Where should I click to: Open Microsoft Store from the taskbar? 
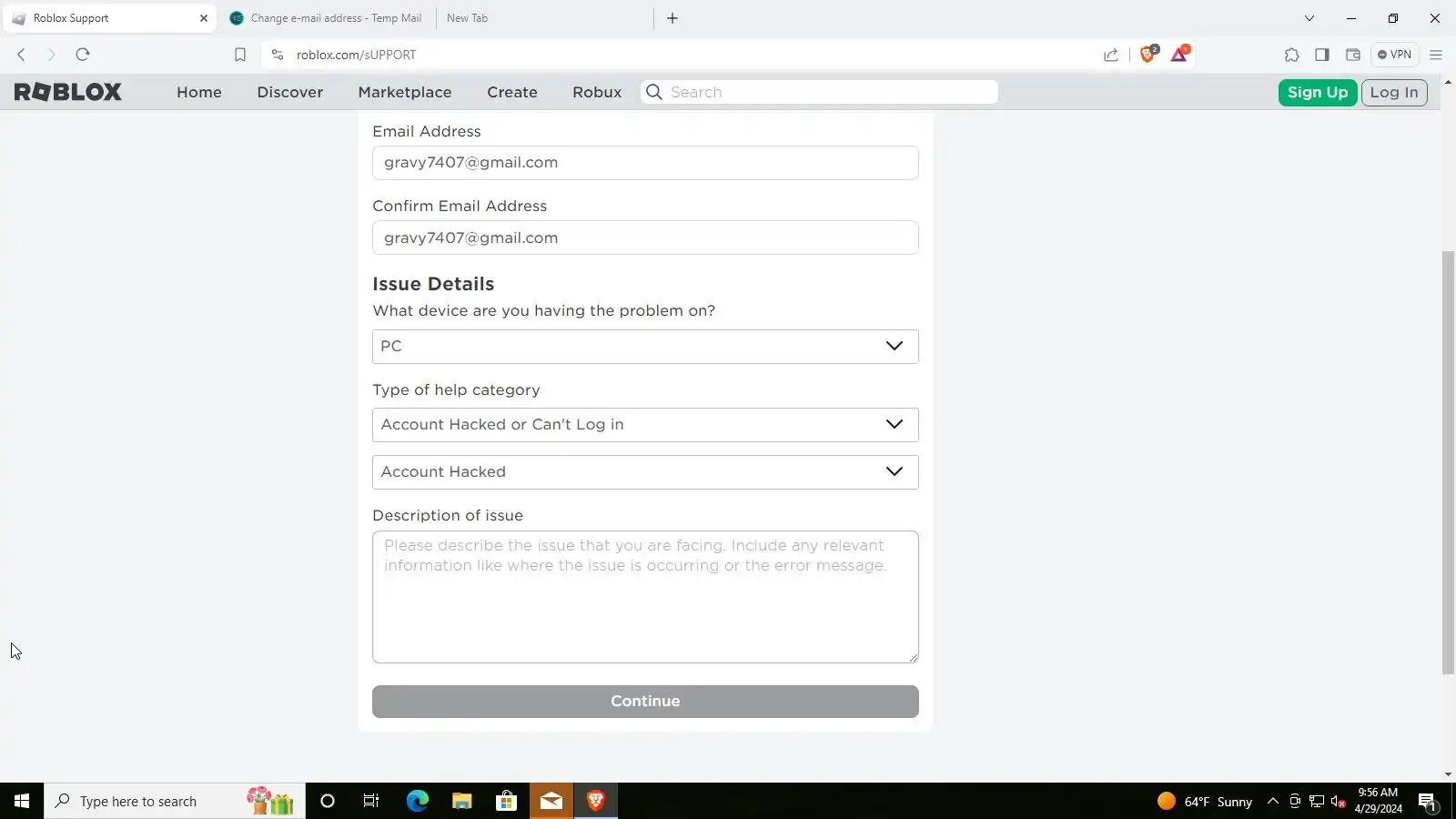pos(506,801)
